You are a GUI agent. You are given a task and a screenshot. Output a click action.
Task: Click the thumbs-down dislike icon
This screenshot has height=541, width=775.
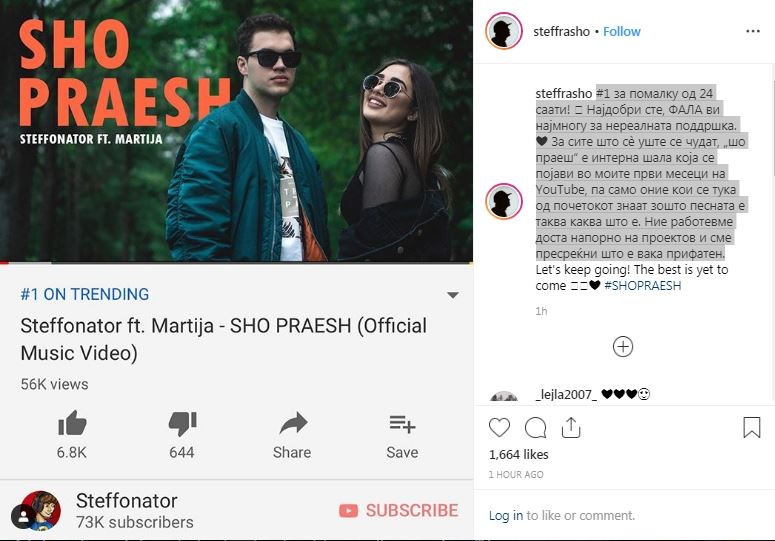click(182, 423)
